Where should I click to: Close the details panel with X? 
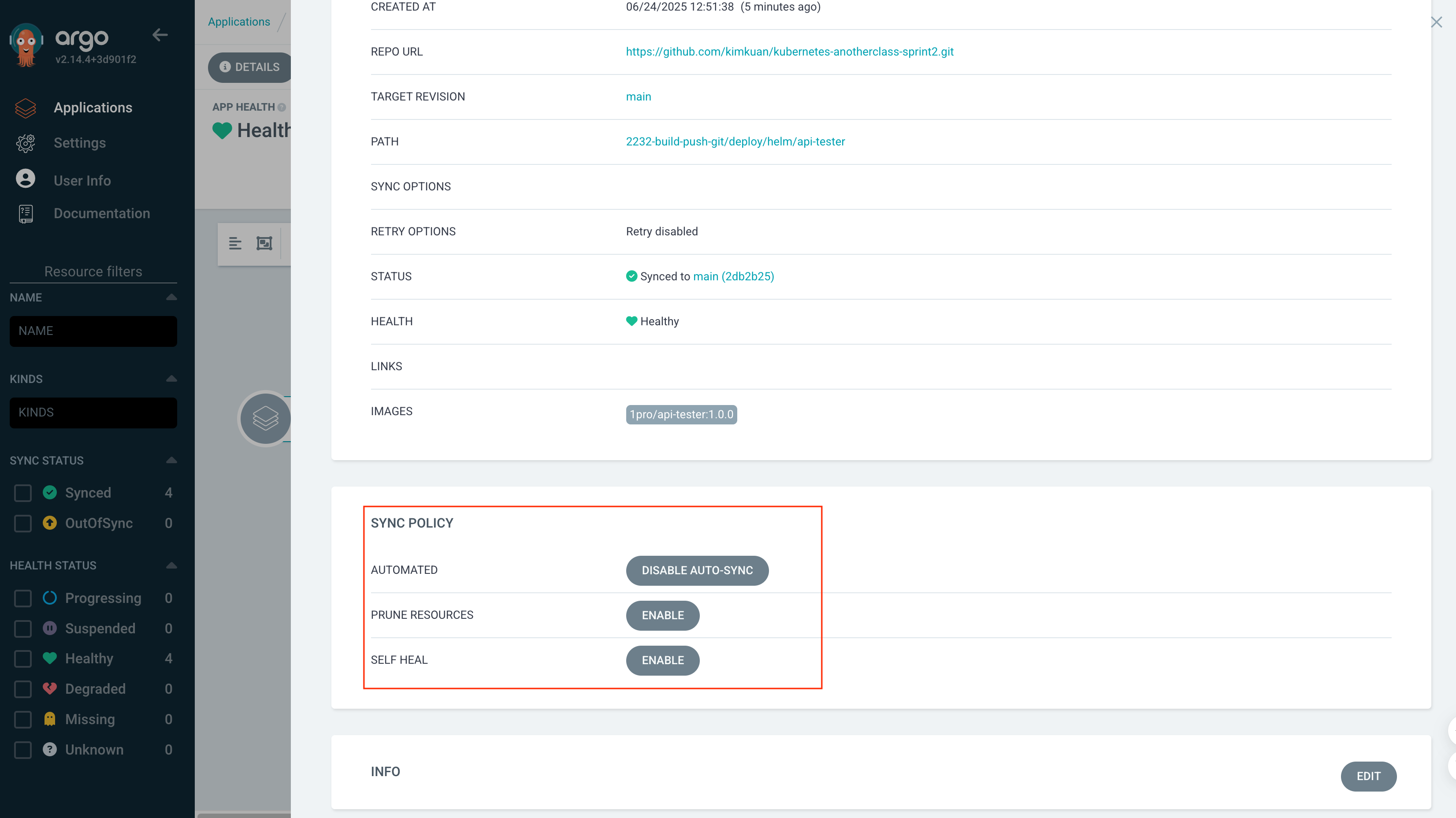pyautogui.click(x=1436, y=22)
